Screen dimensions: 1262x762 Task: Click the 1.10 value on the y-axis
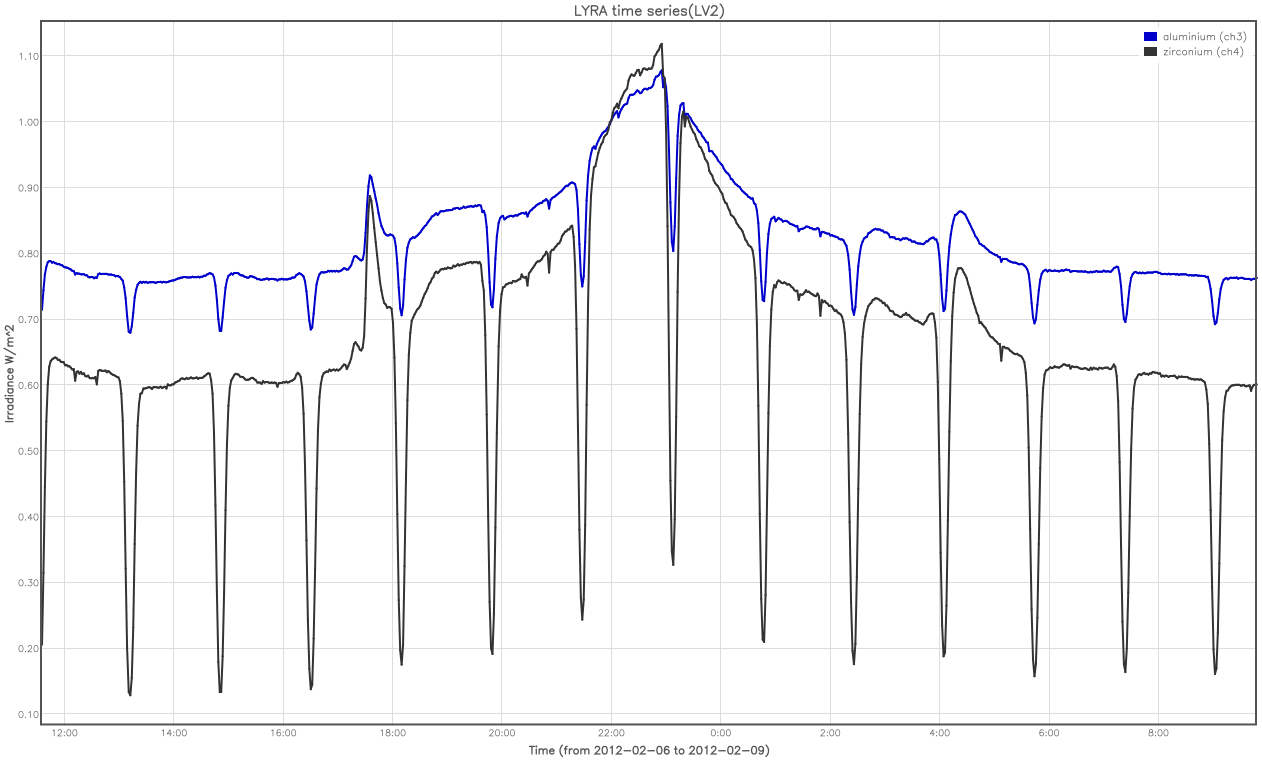pos(27,56)
